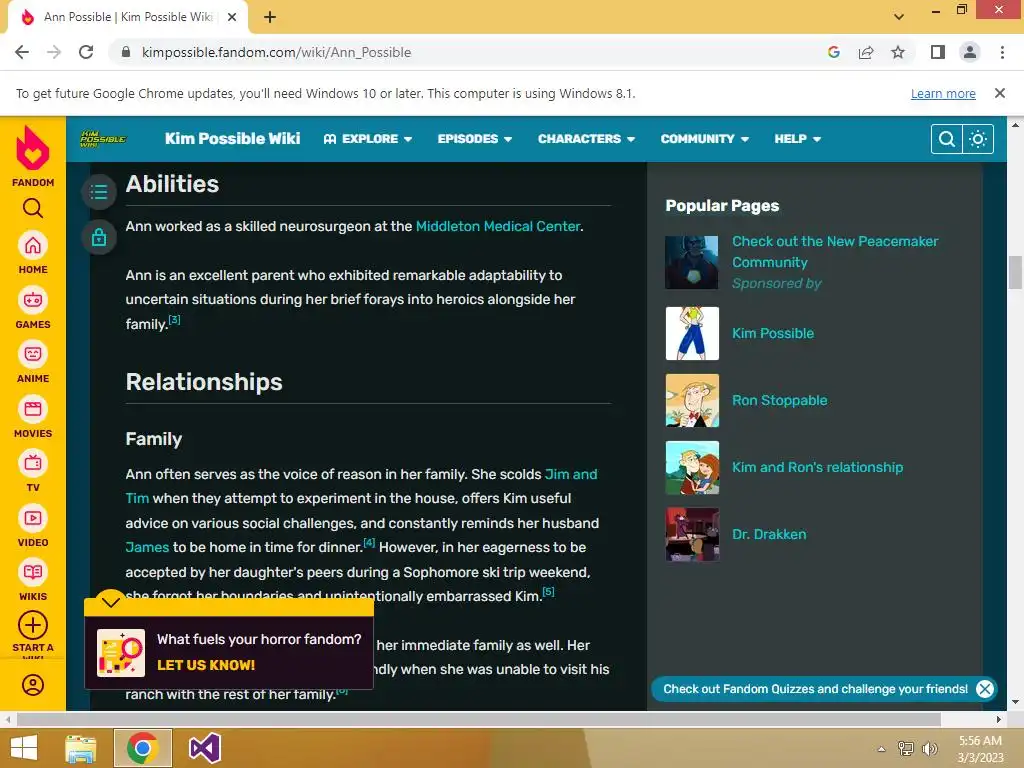
Task: Click the Ron Stoppable thumbnail image
Action: pyautogui.click(x=692, y=400)
